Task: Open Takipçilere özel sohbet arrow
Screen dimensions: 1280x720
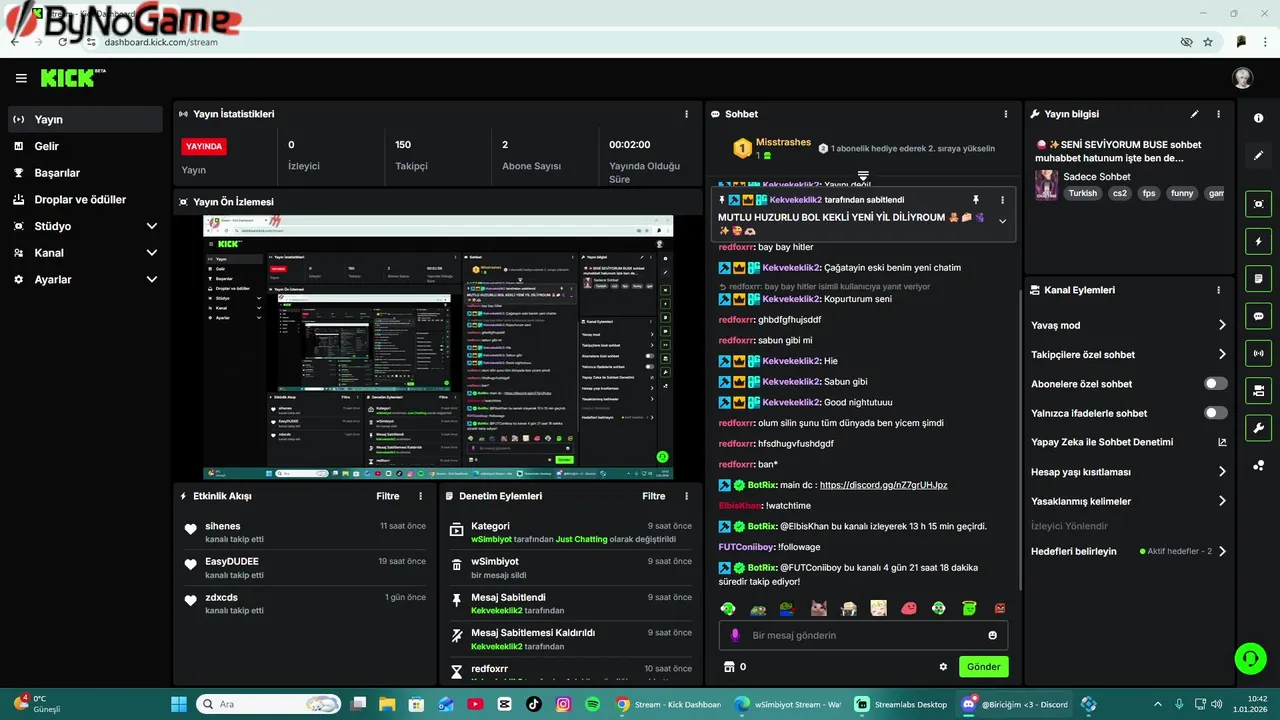Action: pyautogui.click(x=1222, y=354)
